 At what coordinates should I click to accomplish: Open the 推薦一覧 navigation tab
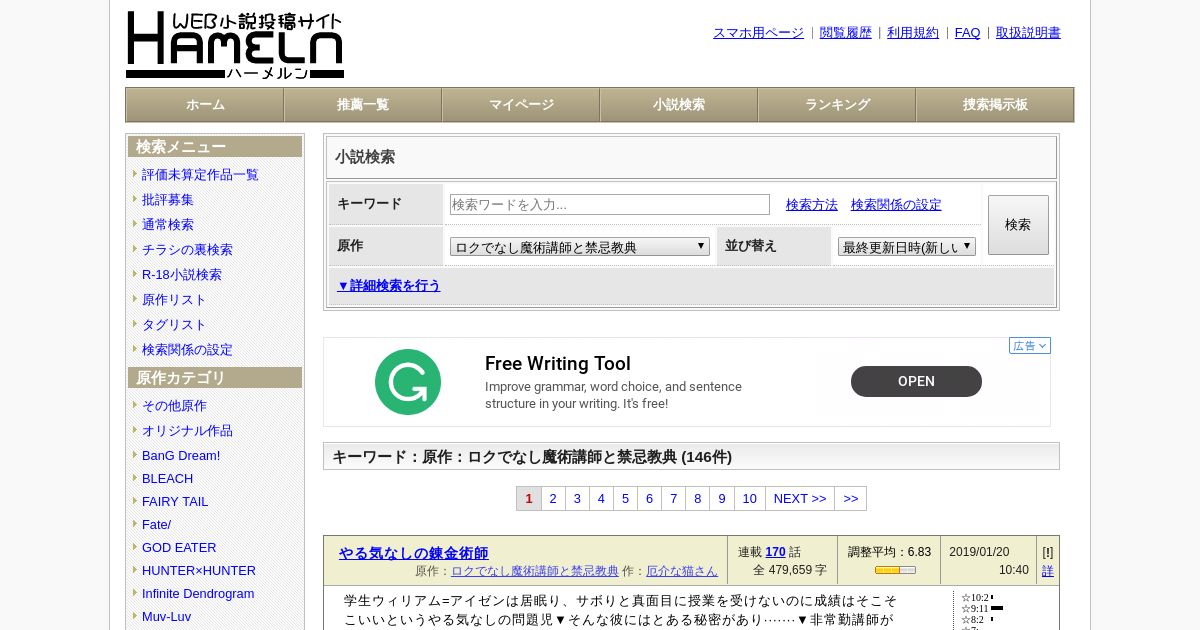[363, 105]
